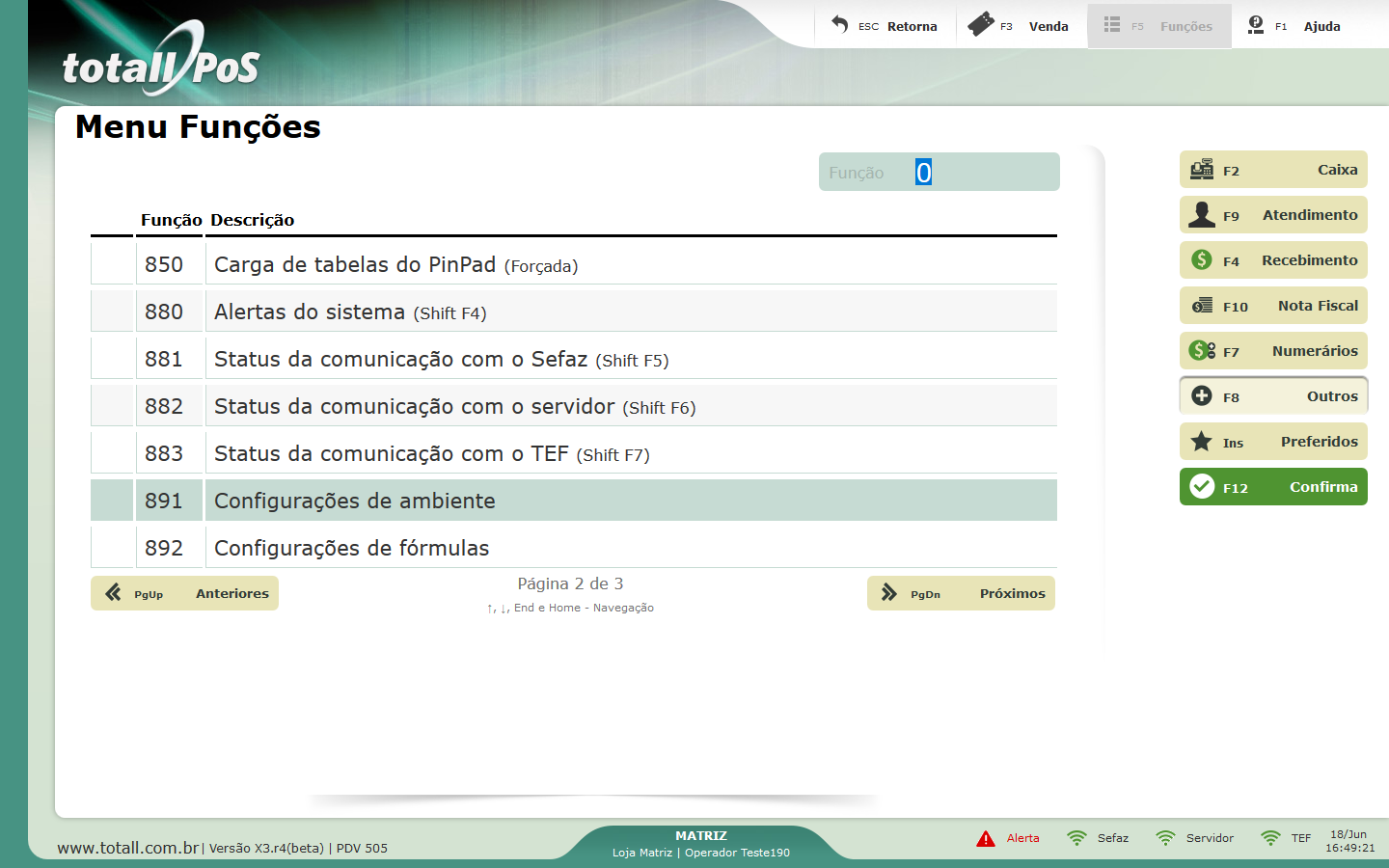Click the Função column header
This screenshot has height=868, width=1389.
click(x=172, y=220)
